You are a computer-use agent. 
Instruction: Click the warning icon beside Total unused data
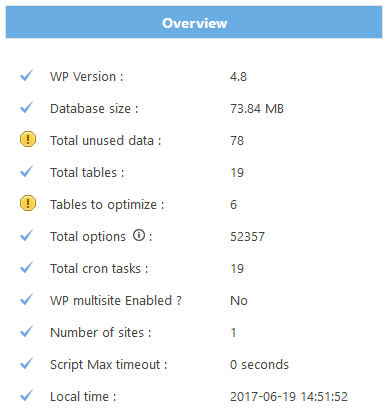[28, 139]
